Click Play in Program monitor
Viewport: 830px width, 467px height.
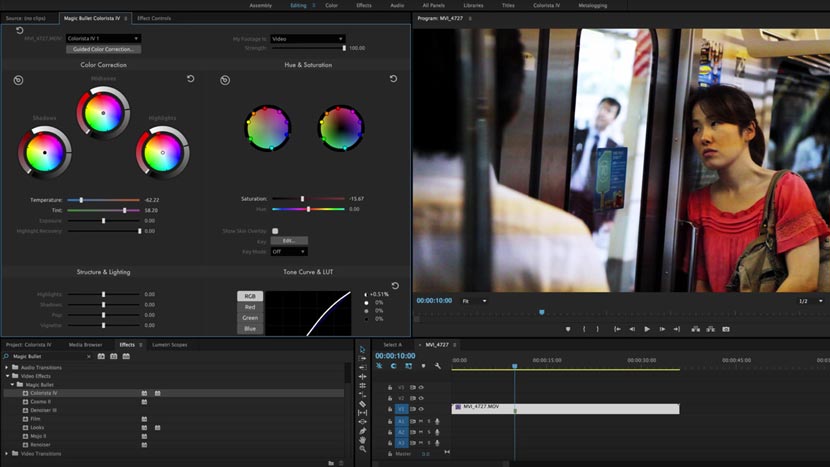click(647, 329)
